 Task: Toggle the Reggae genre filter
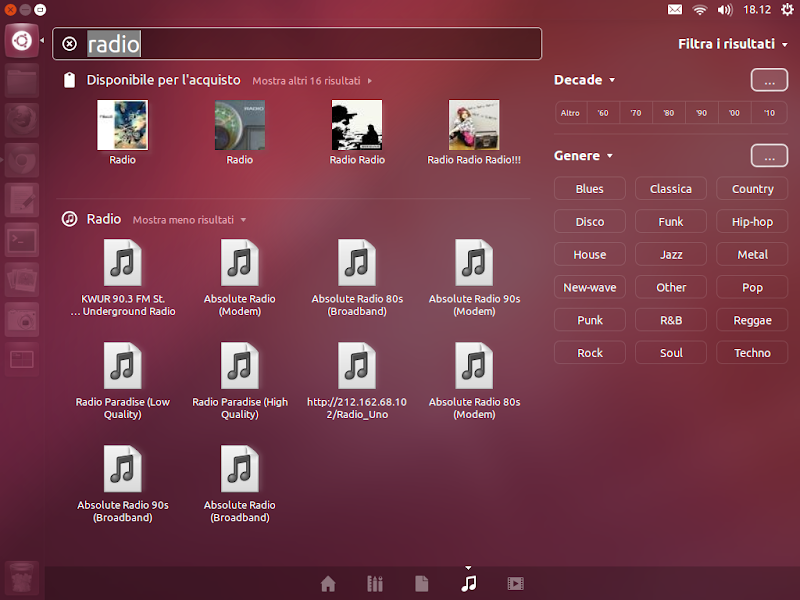752,320
